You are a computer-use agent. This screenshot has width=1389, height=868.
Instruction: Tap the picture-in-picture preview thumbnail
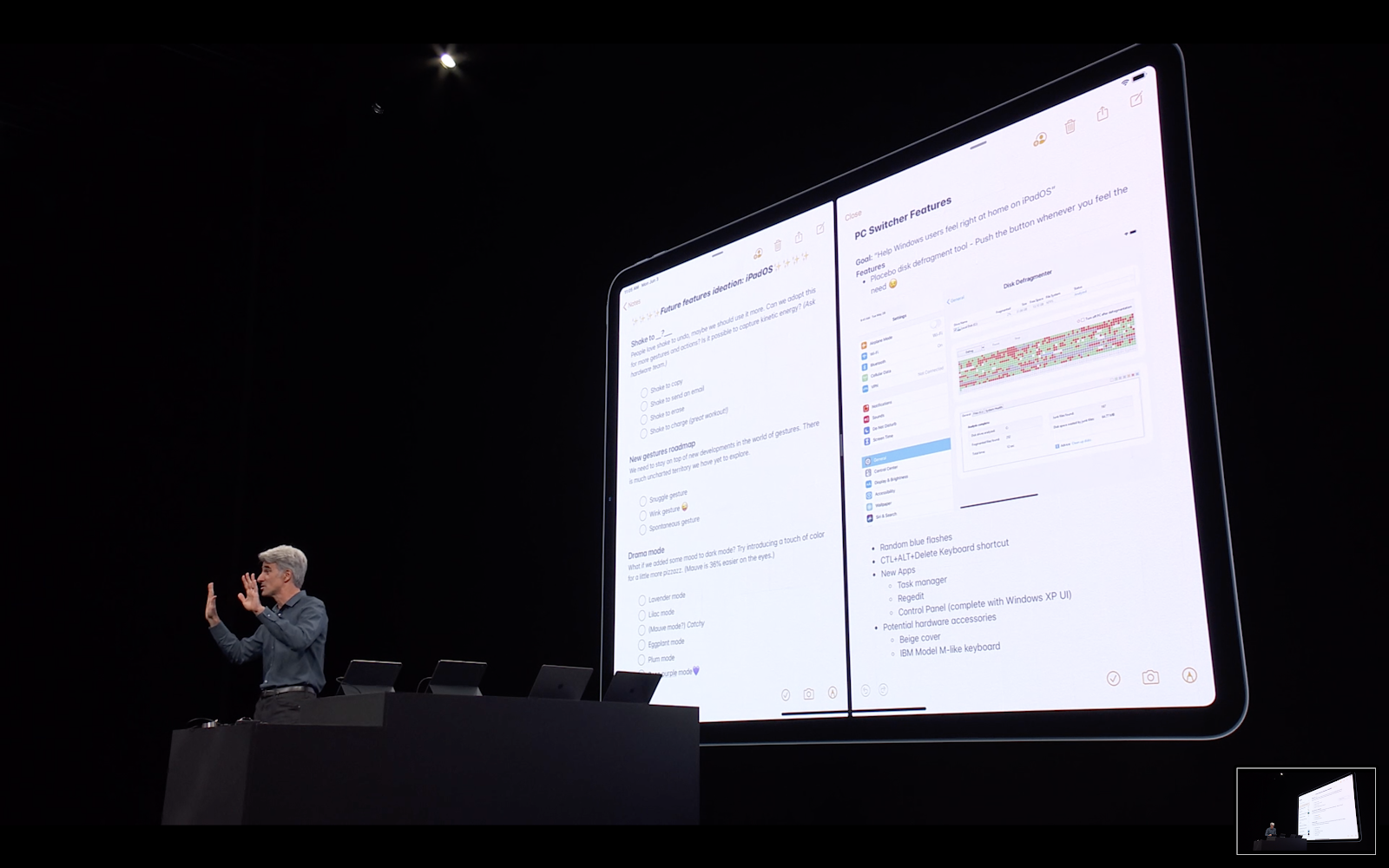coord(1306,811)
